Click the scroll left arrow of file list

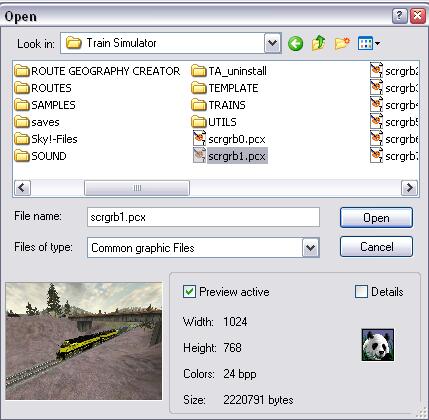[22, 188]
